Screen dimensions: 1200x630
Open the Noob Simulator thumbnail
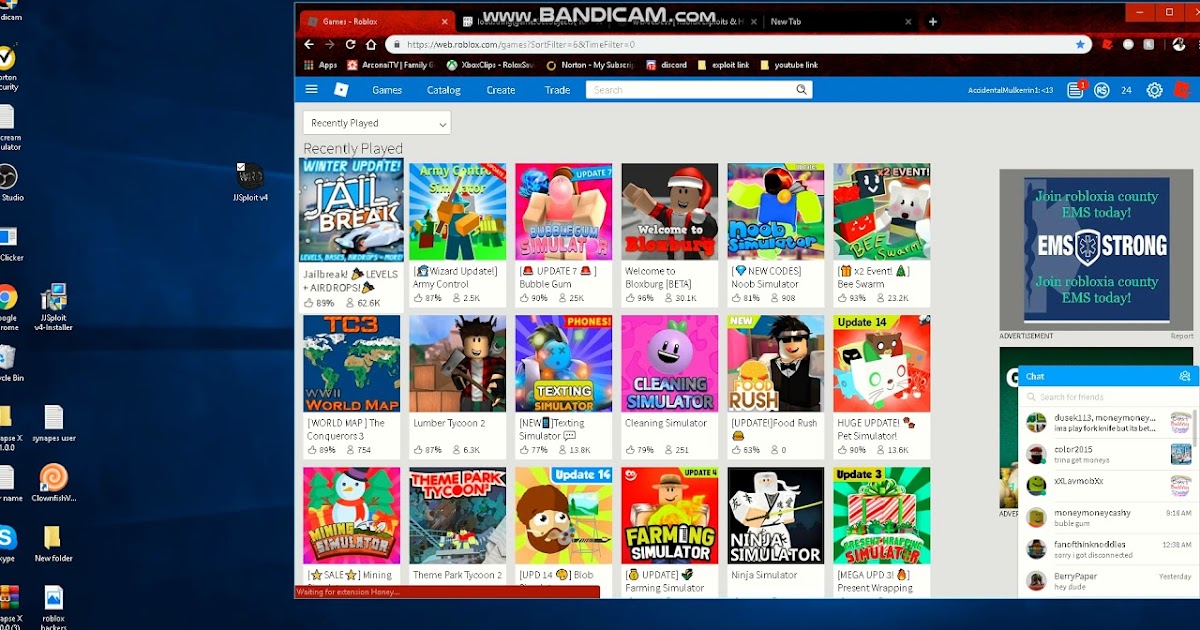pos(776,212)
